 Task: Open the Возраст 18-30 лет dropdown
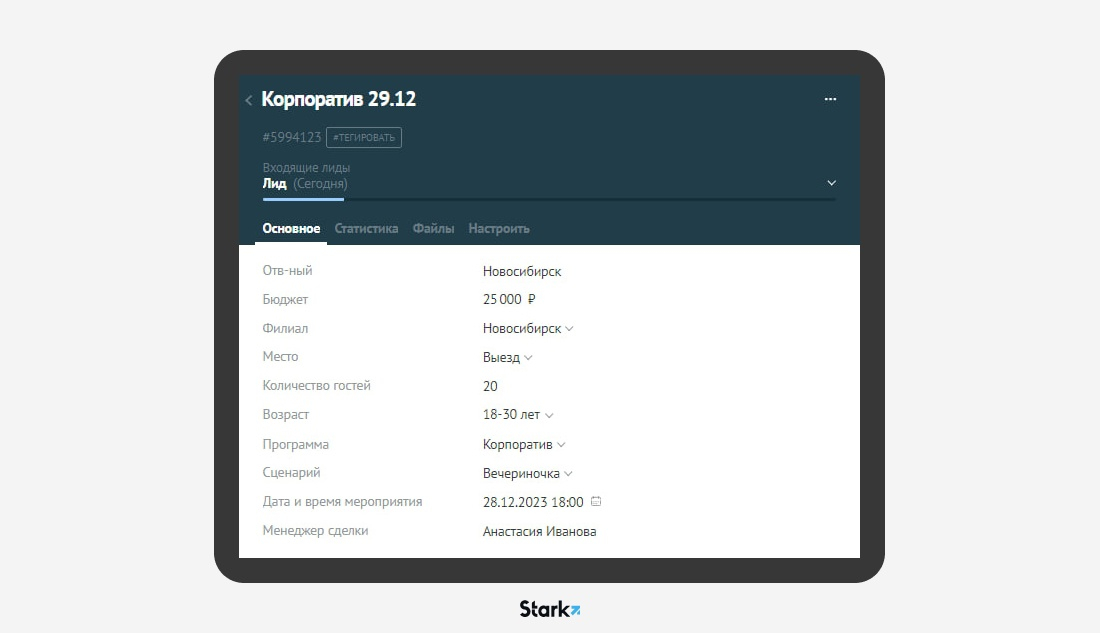518,415
